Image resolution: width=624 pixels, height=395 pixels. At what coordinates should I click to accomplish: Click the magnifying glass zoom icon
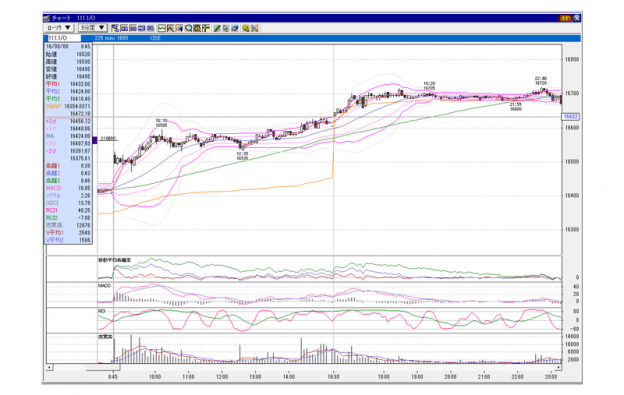coord(189,28)
